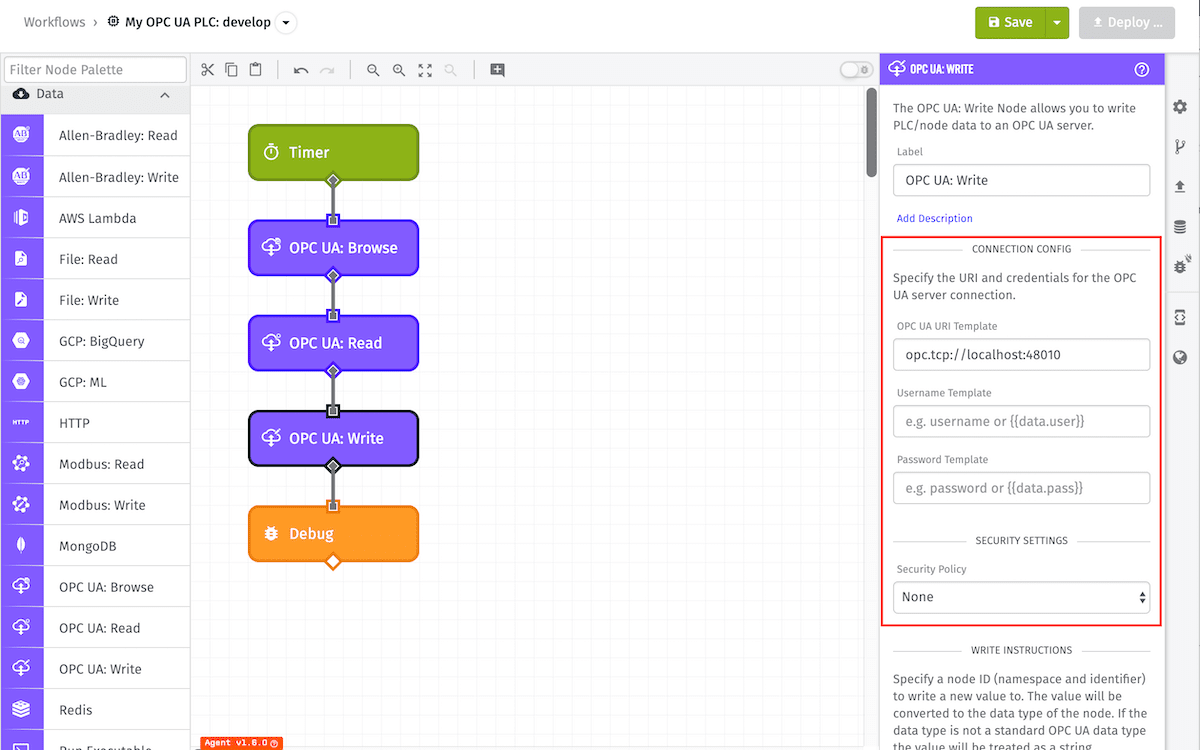This screenshot has height=750, width=1200.
Task: Select the OPC UA: Read canvas node
Action: [333, 343]
